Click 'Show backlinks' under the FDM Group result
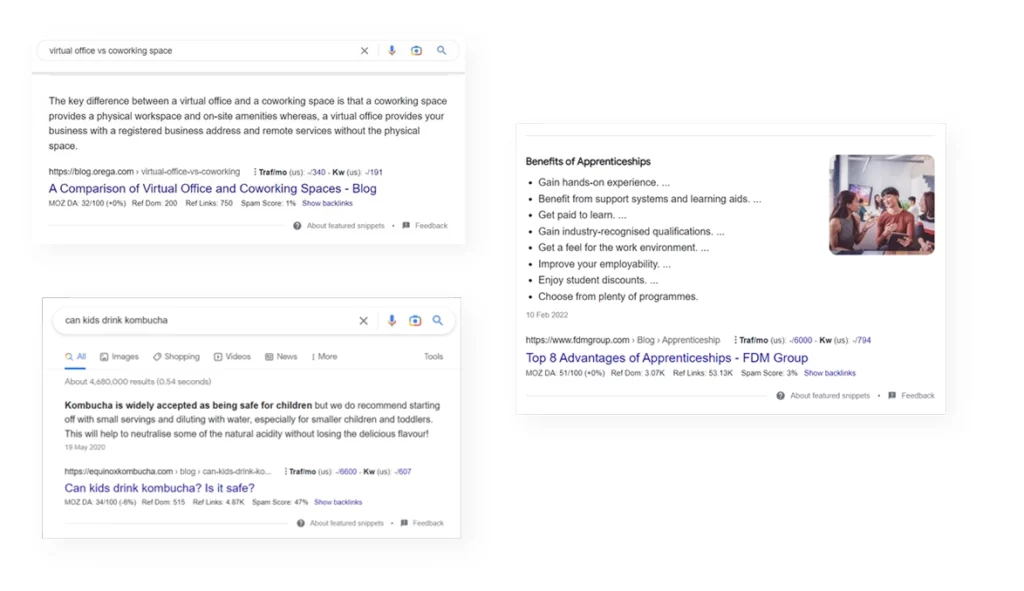This screenshot has height=591, width=1024. pyautogui.click(x=829, y=373)
